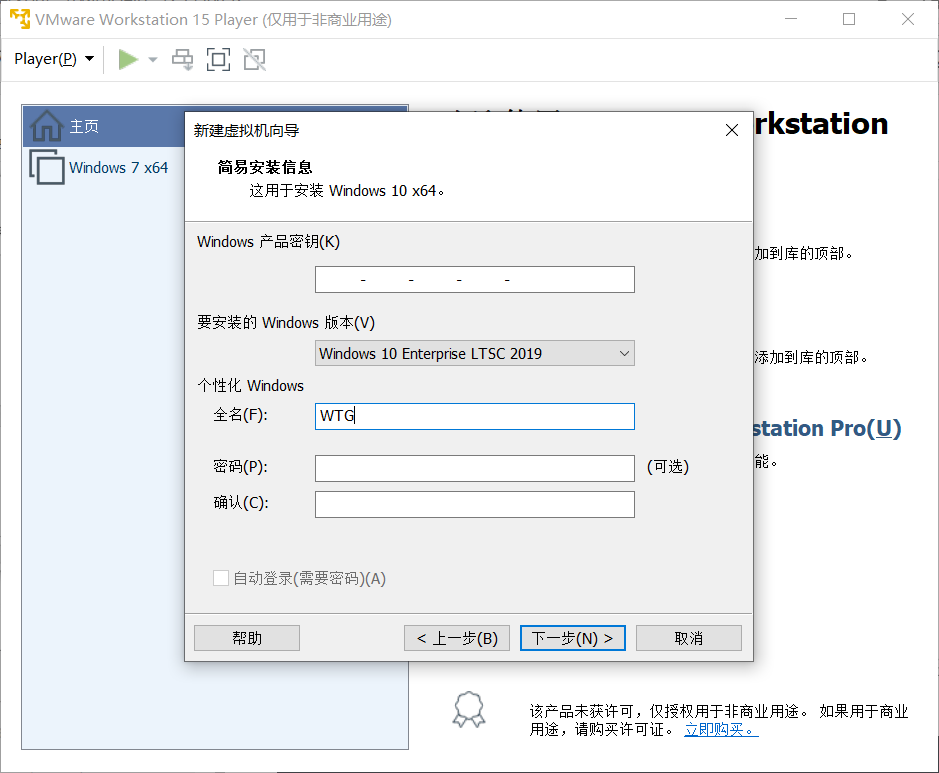Screen dimensions: 939x773
Task: Click the green power-on play icon
Action: click(x=128, y=59)
